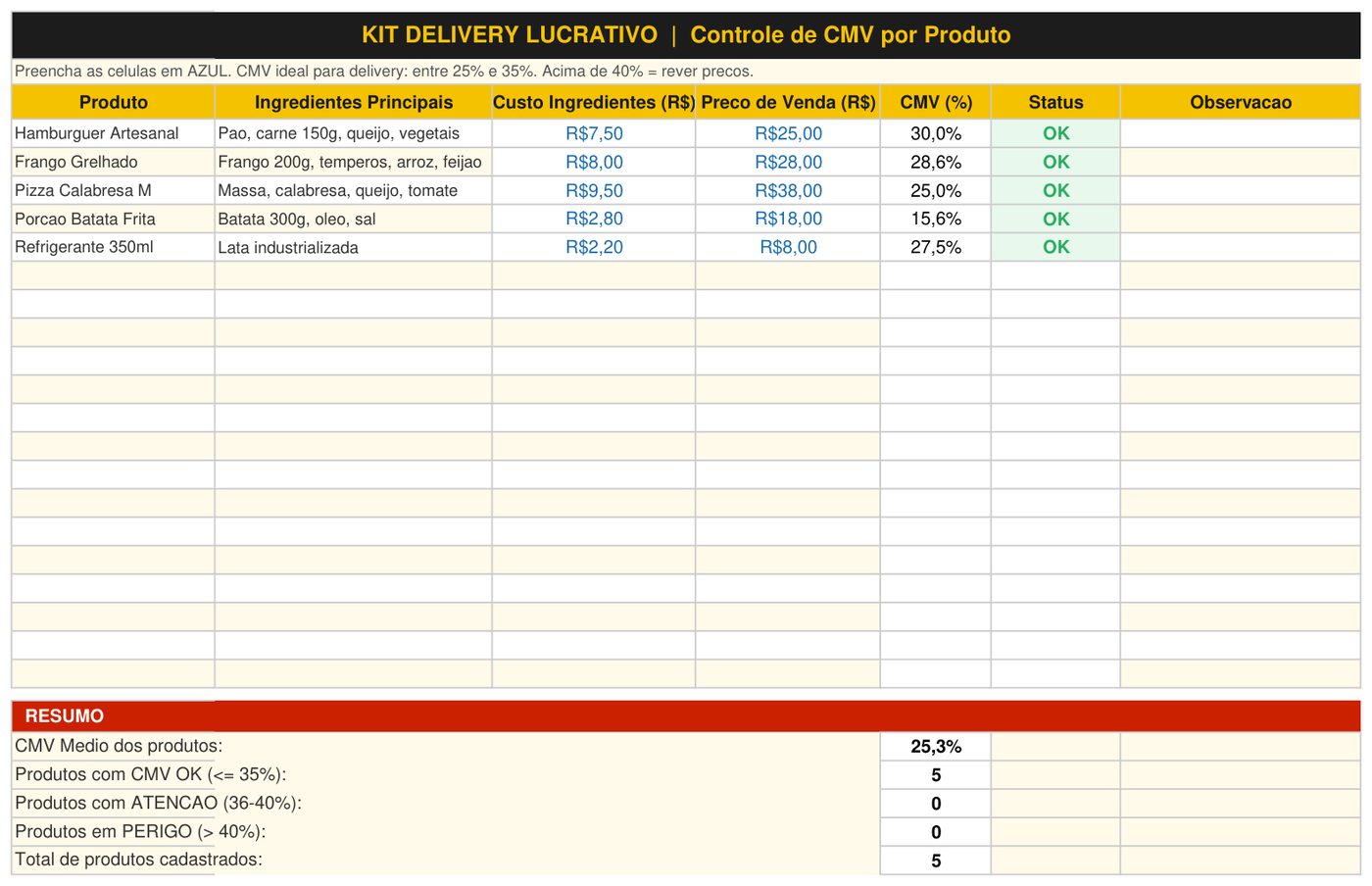The image size is (1372, 886).
Task: Click the Observacao column header
Action: tap(1241, 102)
